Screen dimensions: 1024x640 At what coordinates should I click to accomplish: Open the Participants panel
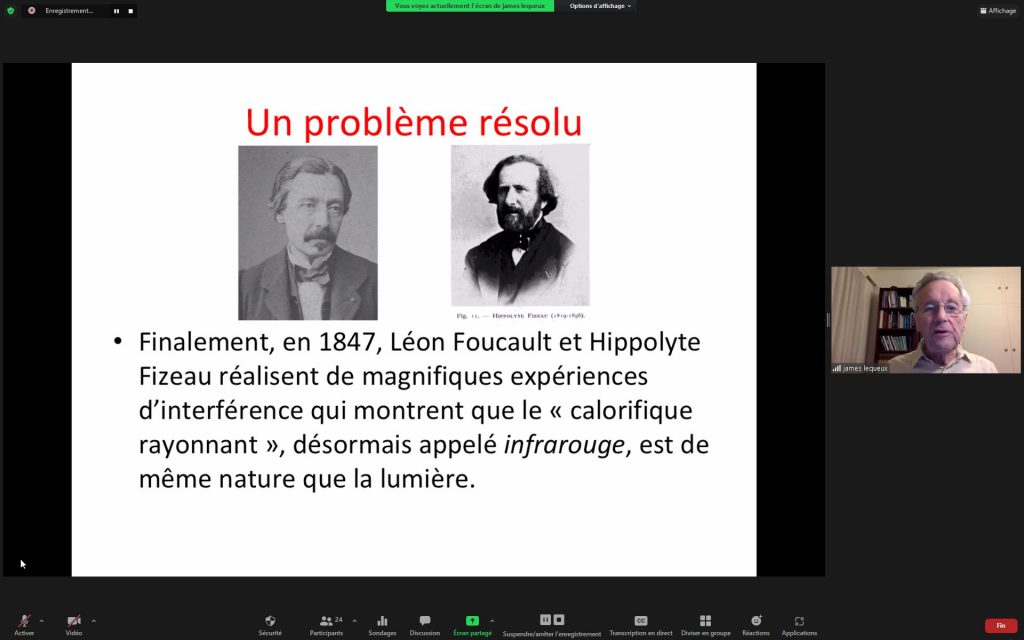click(x=326, y=624)
